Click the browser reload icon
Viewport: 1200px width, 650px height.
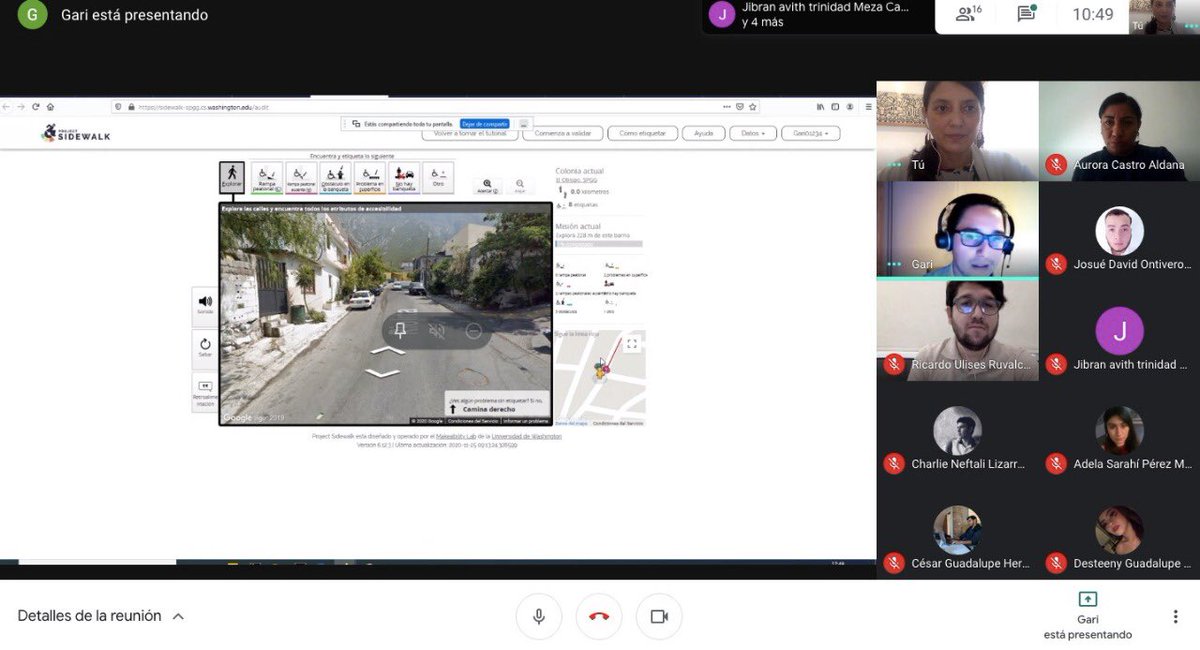tap(35, 106)
